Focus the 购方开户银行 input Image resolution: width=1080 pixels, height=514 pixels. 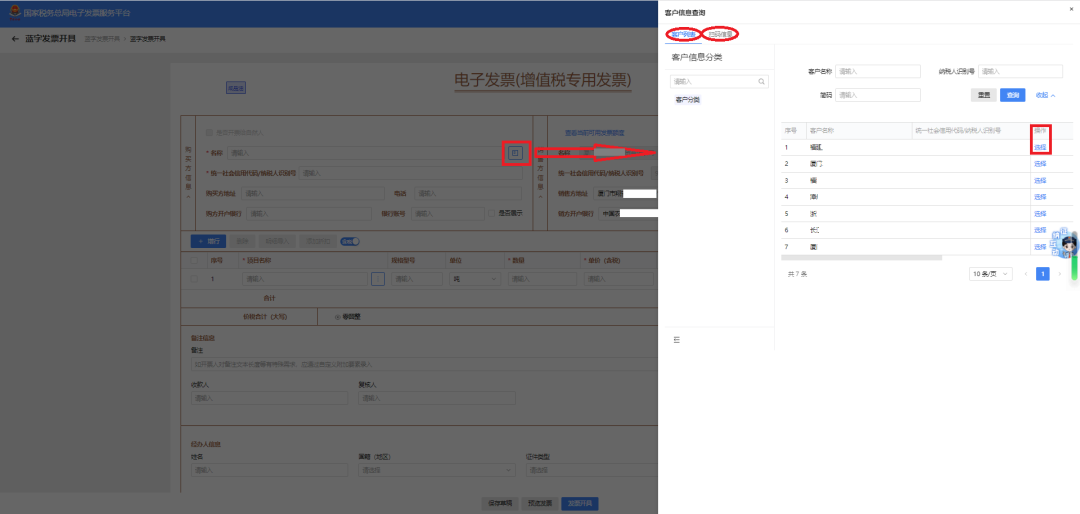click(309, 214)
